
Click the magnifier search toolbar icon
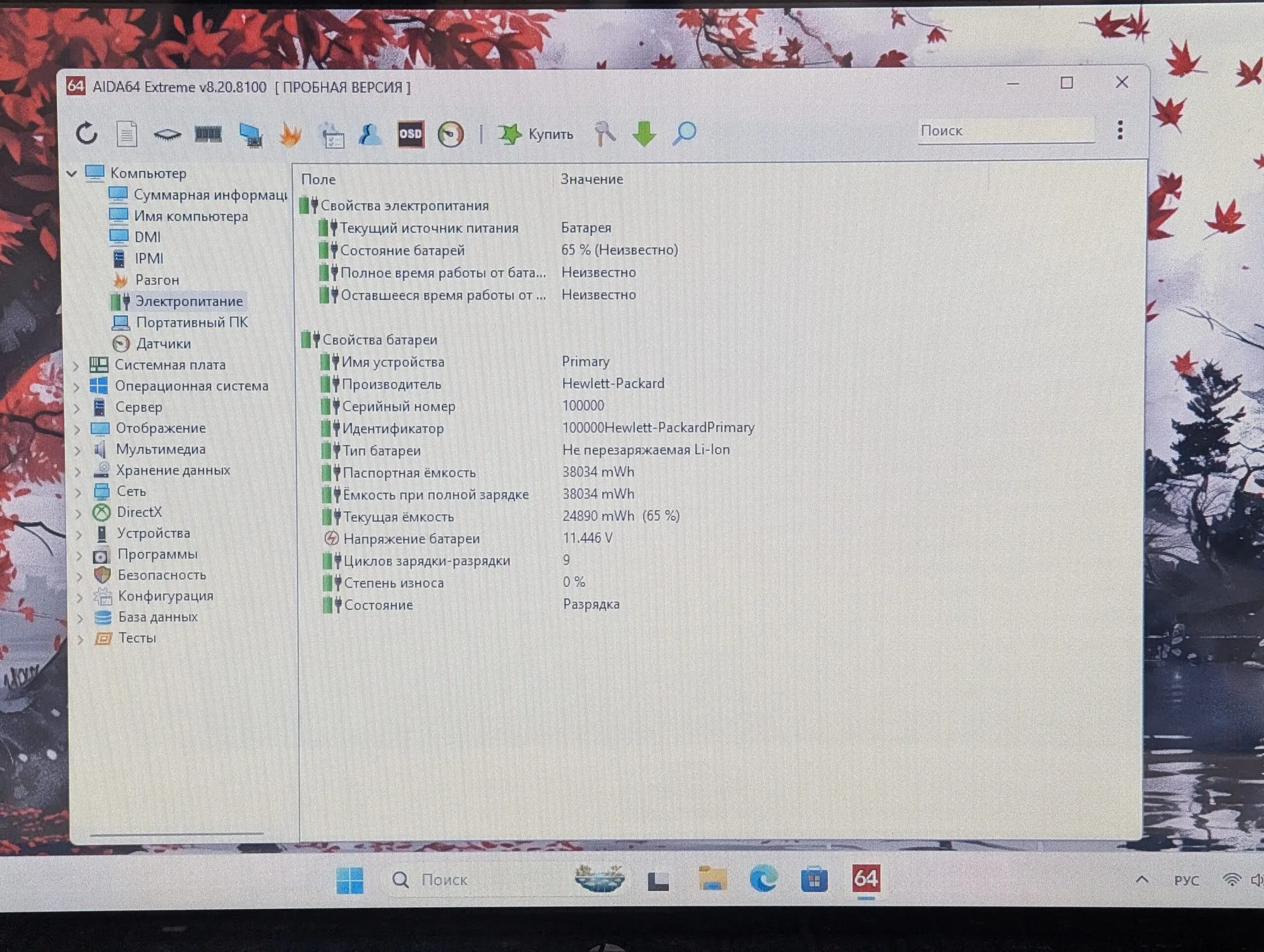[x=684, y=133]
